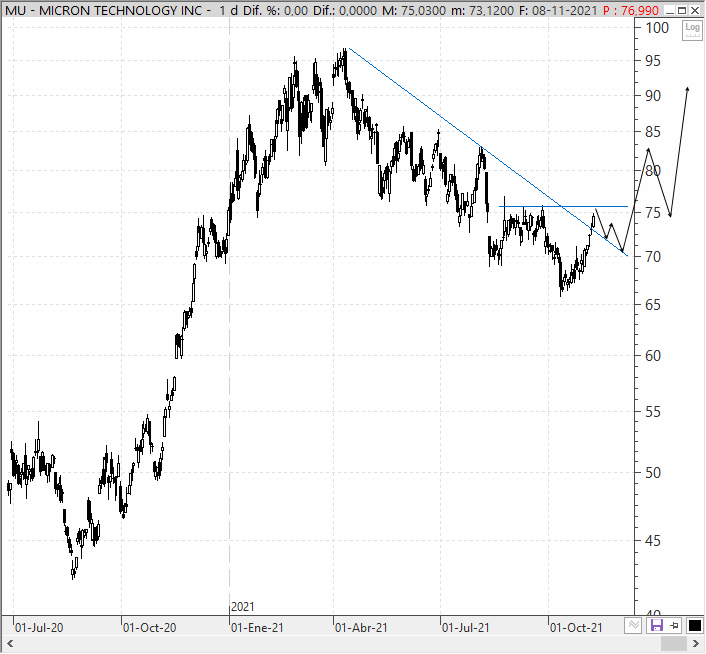Click the 70 price axis label

tap(653, 257)
